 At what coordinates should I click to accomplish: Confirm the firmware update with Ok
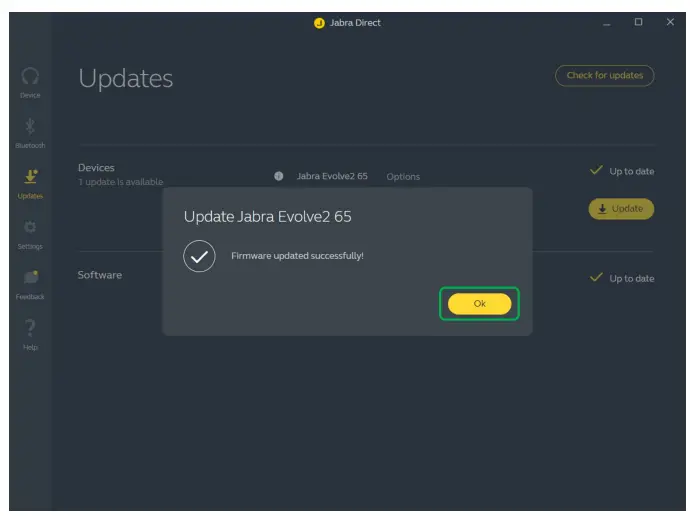click(479, 304)
